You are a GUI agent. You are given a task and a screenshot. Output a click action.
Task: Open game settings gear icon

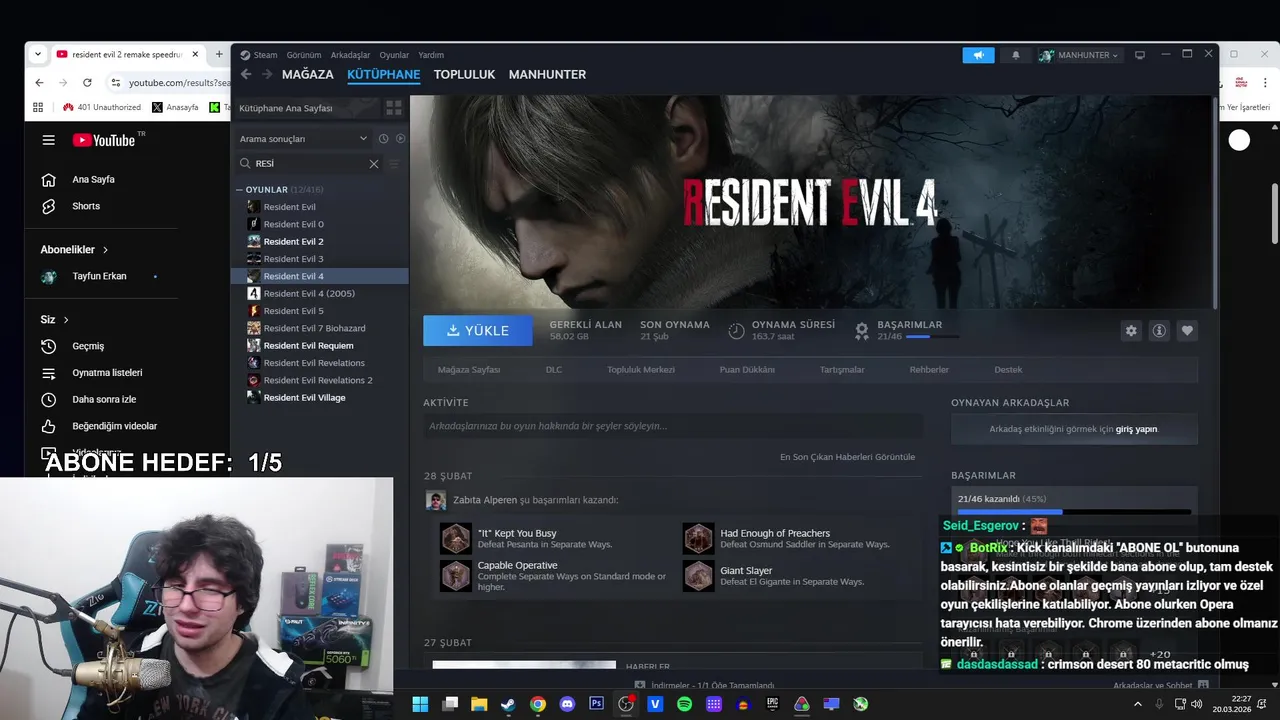(x=1131, y=331)
